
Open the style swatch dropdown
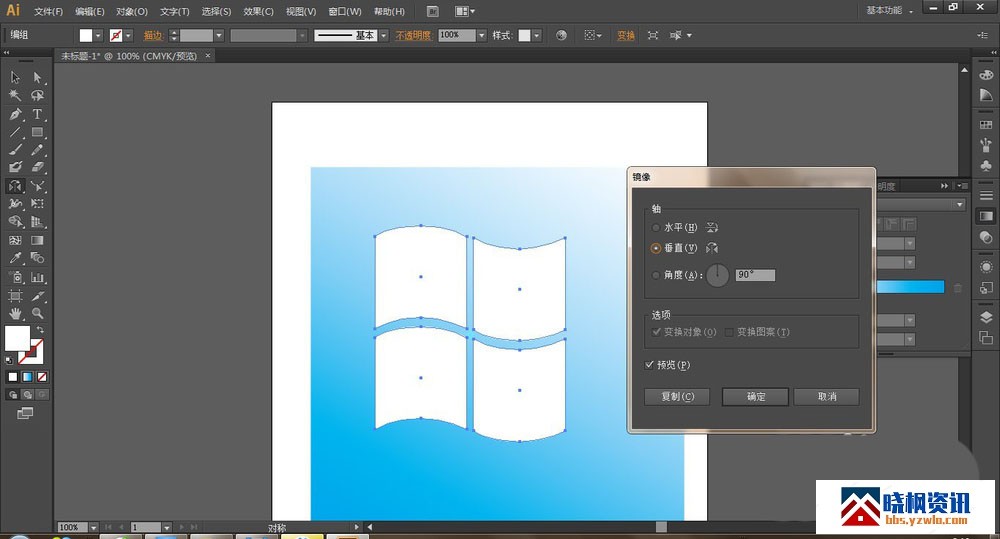(x=537, y=36)
